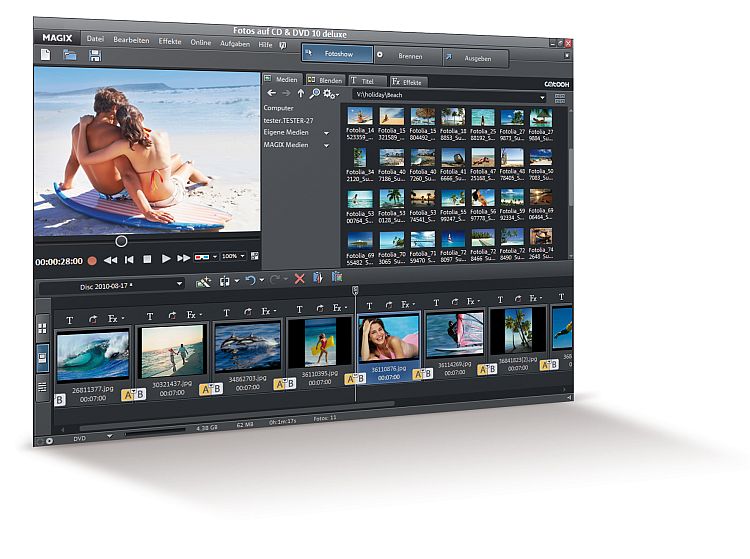Viewport: 750px width, 559px height.
Task: Click the red X delete icon
Action: point(299,279)
